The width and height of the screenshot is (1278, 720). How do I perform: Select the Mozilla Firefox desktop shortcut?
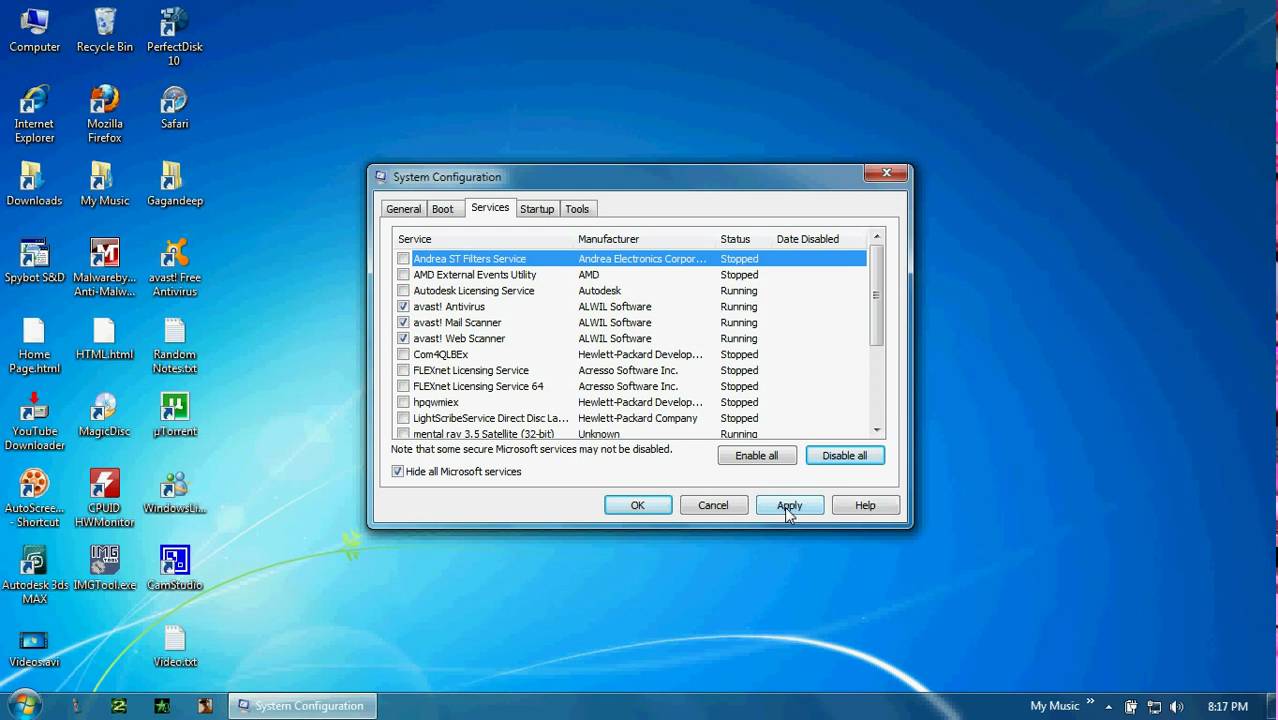[x=104, y=114]
